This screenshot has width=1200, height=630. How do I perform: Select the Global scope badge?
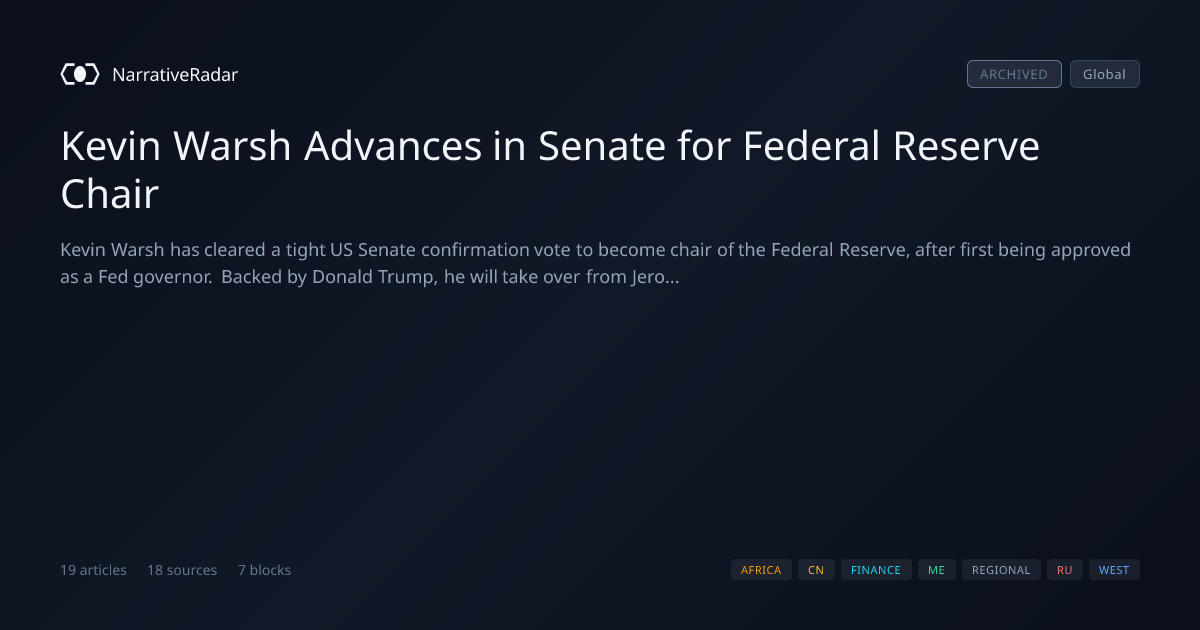pos(1104,74)
